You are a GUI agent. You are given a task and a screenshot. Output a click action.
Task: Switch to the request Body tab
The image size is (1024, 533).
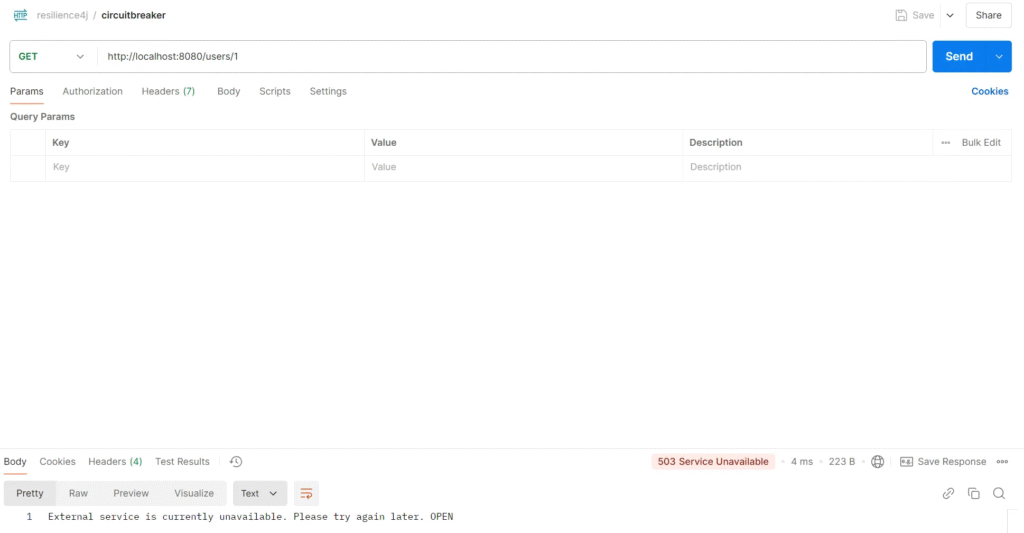click(x=229, y=91)
